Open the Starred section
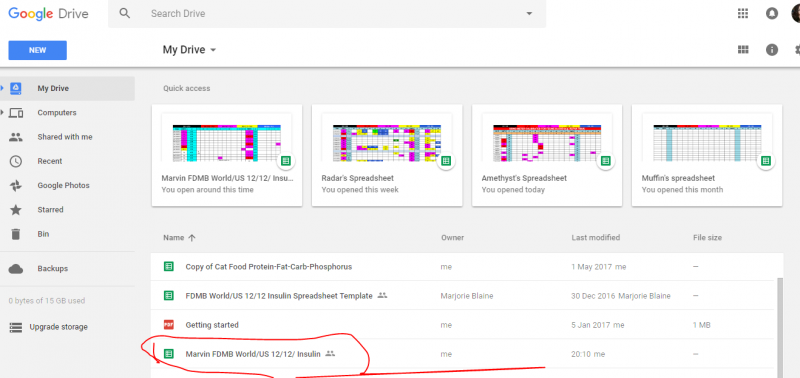 [x=50, y=210]
